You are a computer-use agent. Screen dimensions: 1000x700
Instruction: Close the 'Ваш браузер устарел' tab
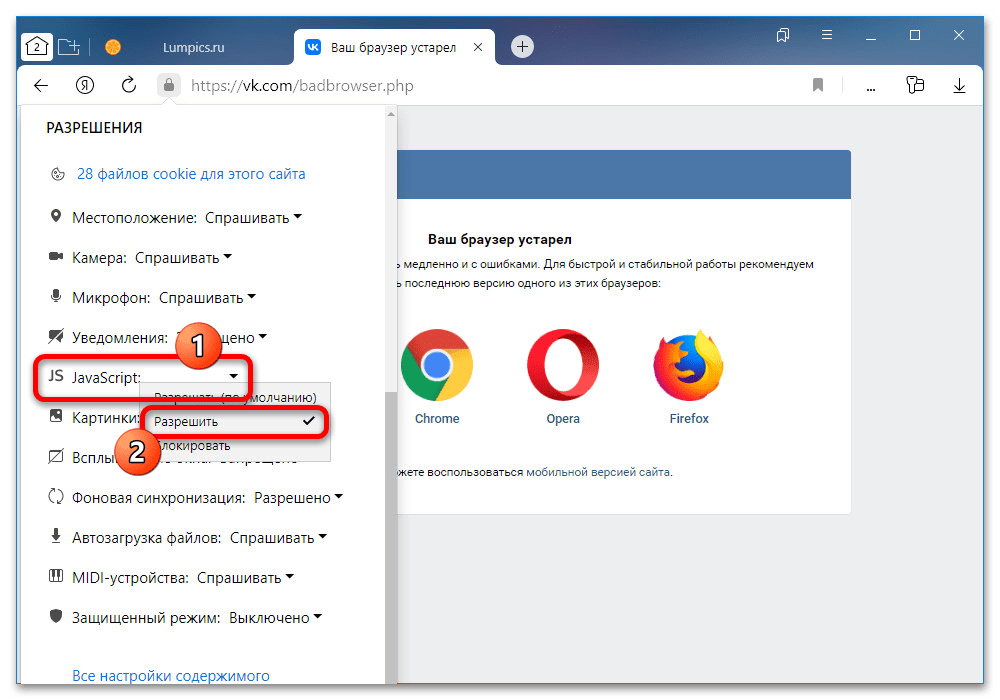pos(478,47)
